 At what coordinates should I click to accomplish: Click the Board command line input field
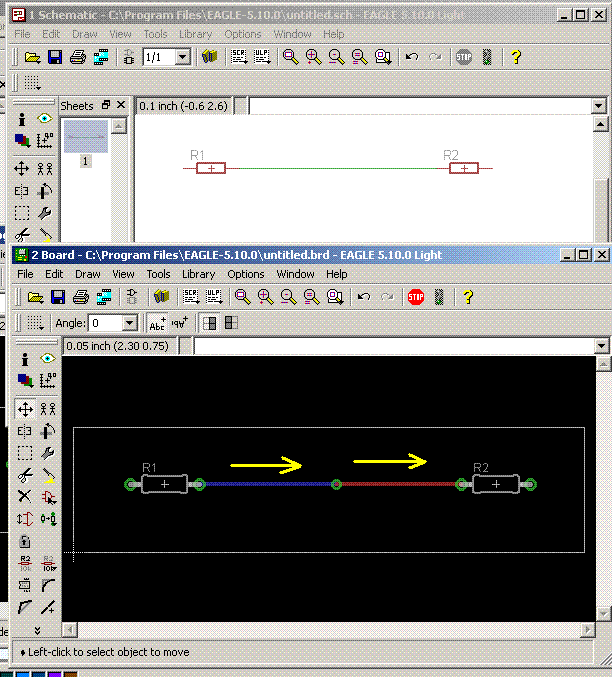pyautogui.click(x=393, y=346)
